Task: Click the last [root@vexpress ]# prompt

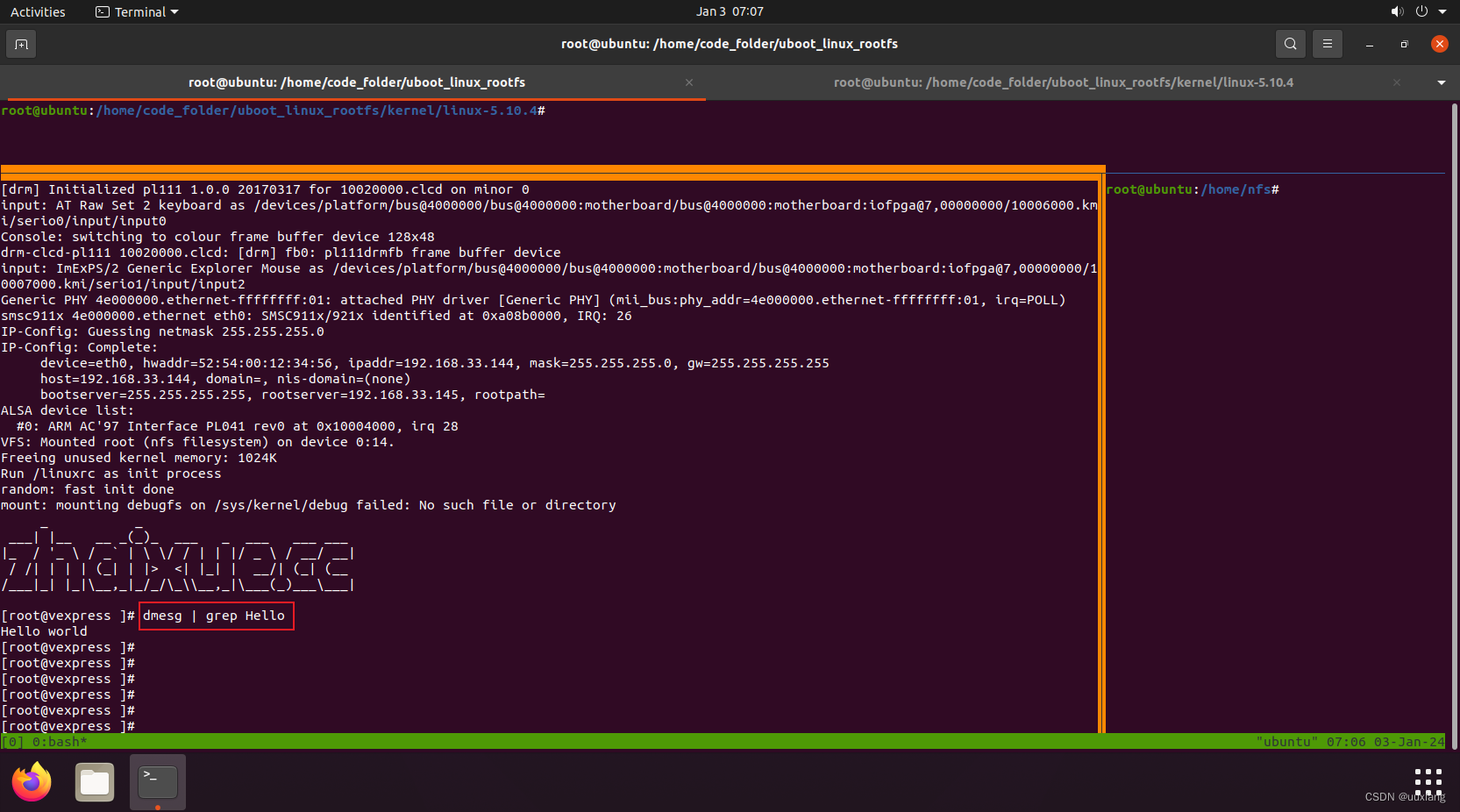Action: [68, 726]
